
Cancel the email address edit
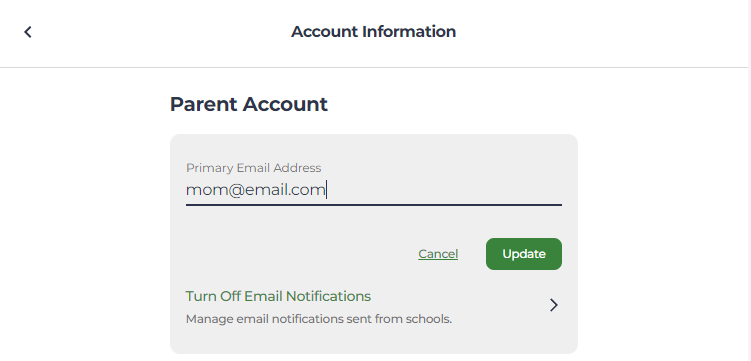[x=438, y=254]
